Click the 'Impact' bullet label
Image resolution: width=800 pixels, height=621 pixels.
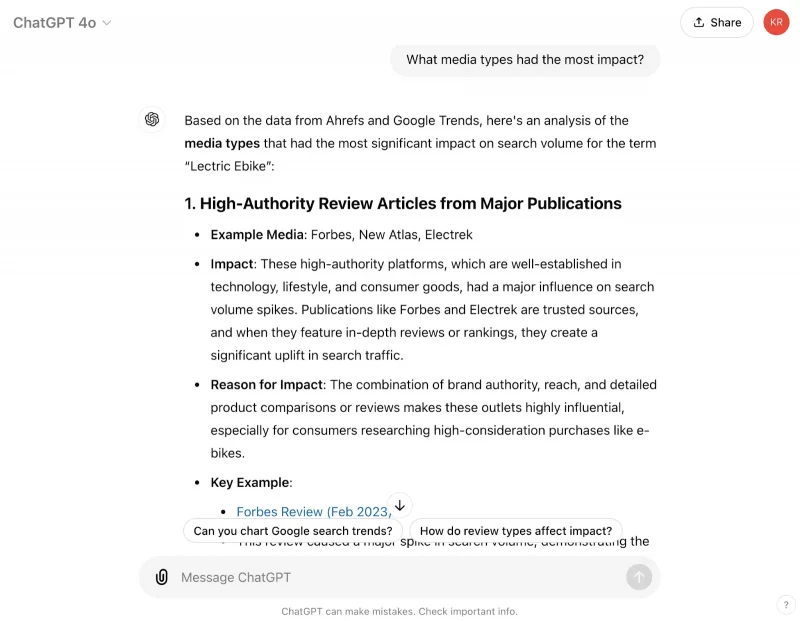(232, 264)
